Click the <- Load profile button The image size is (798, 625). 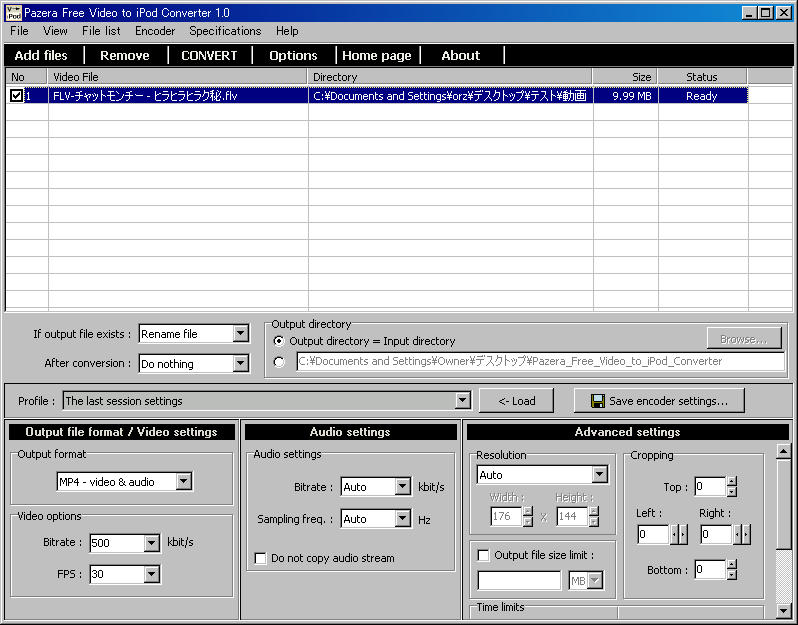[517, 401]
